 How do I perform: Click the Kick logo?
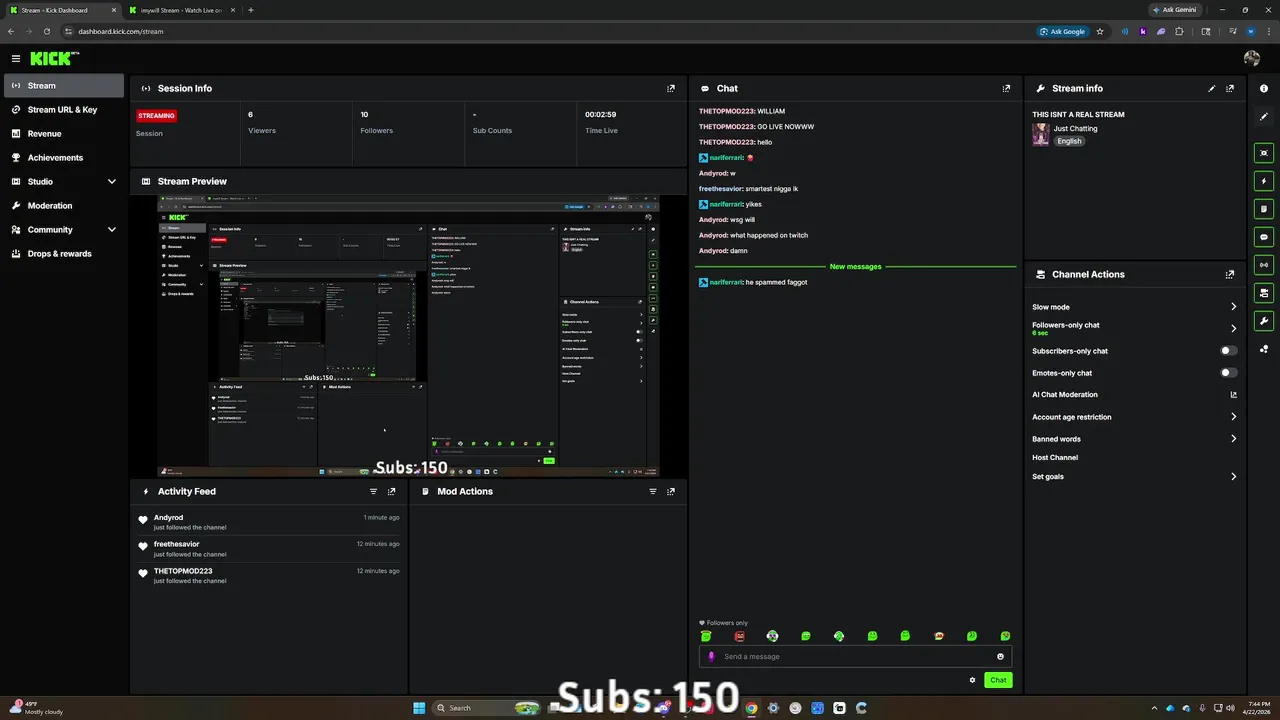[x=54, y=59]
